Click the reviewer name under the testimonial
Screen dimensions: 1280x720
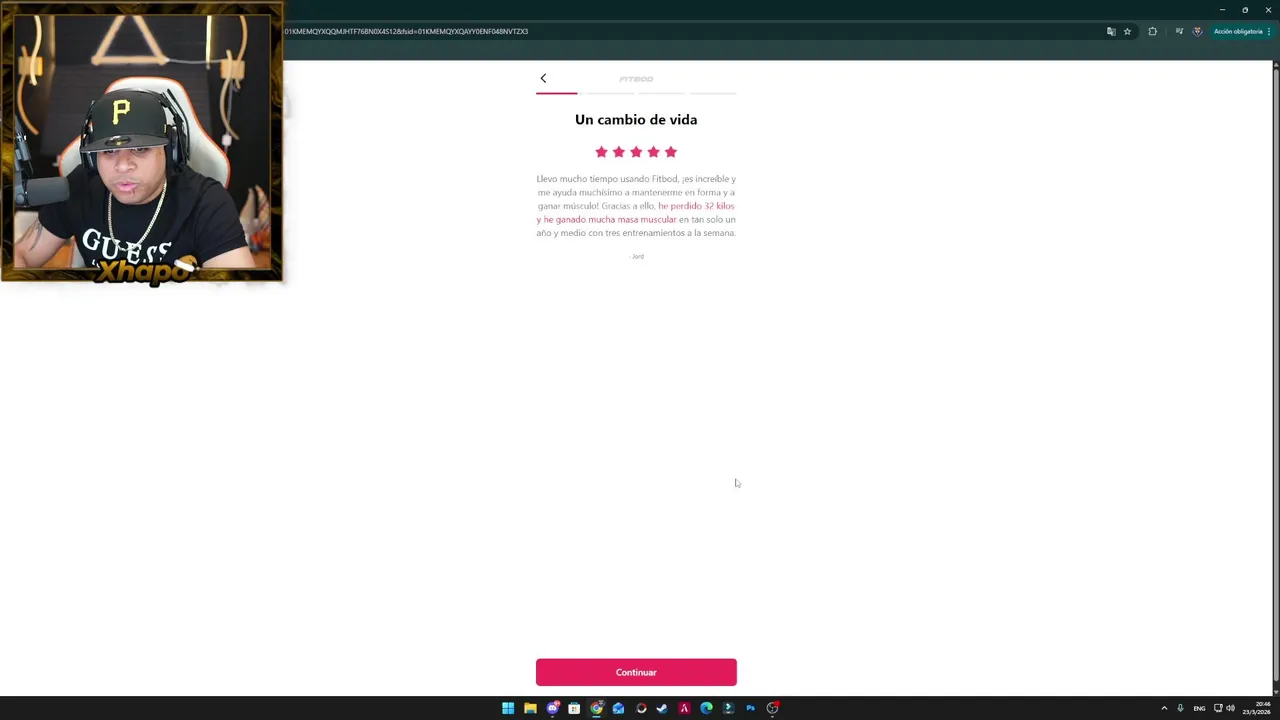637,256
